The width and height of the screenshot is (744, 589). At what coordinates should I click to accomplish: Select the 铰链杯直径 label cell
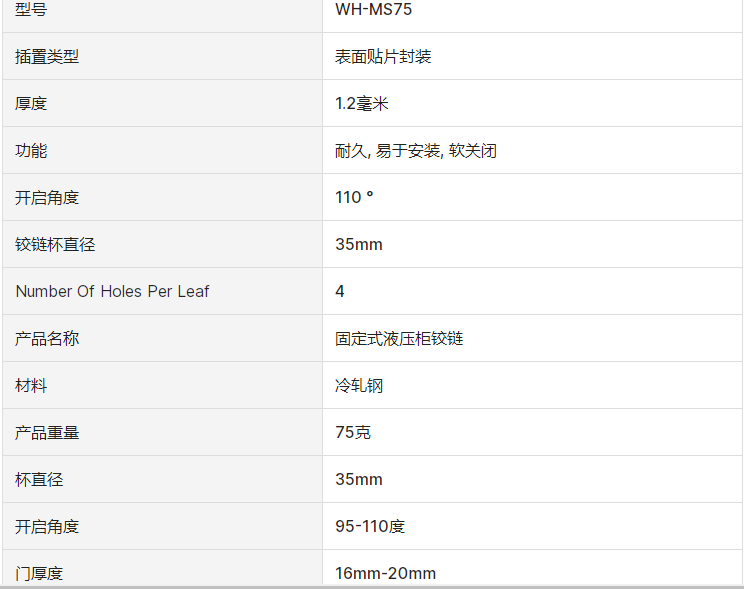coord(55,245)
